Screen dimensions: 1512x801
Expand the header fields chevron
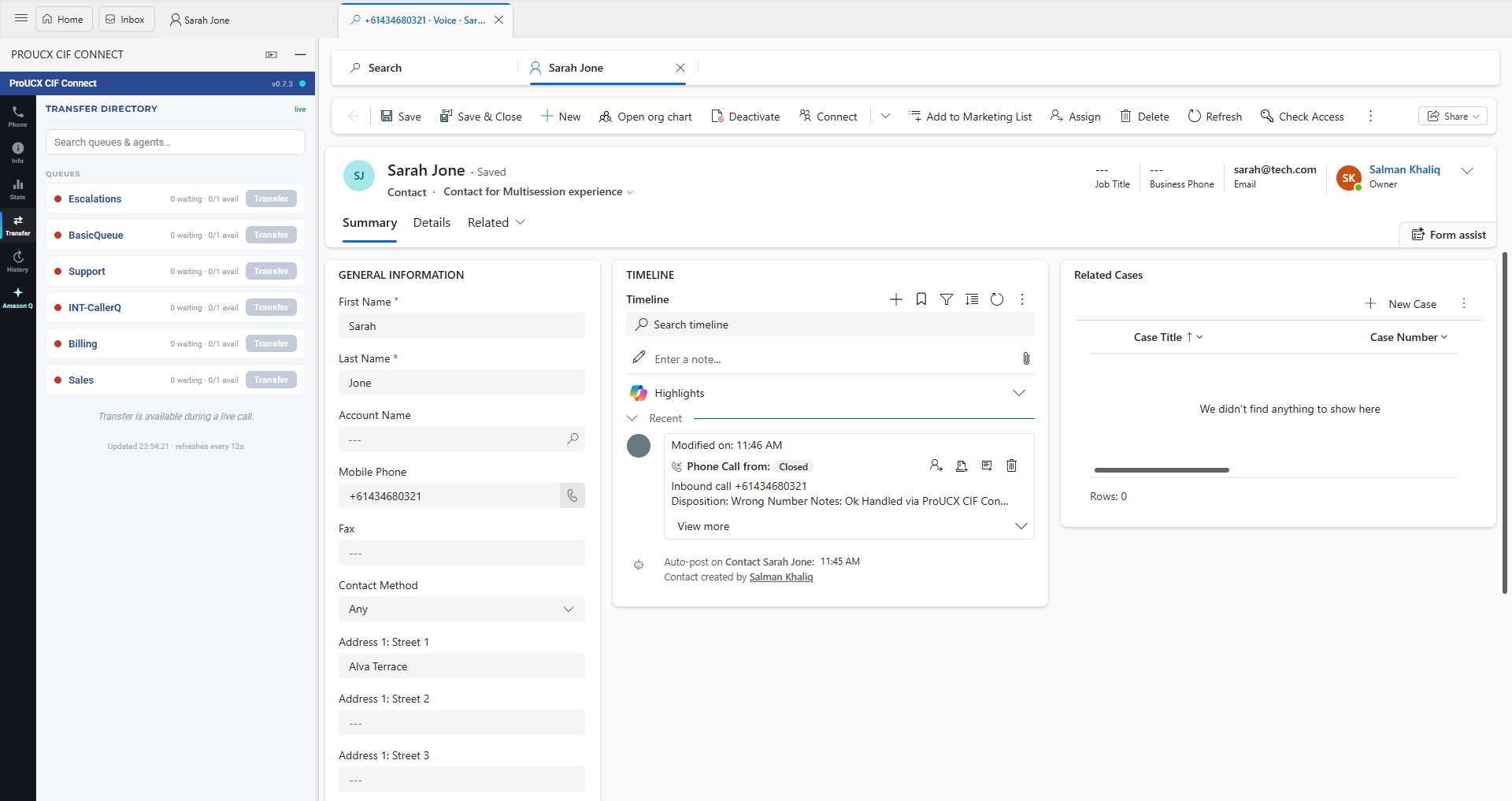[1467, 171]
